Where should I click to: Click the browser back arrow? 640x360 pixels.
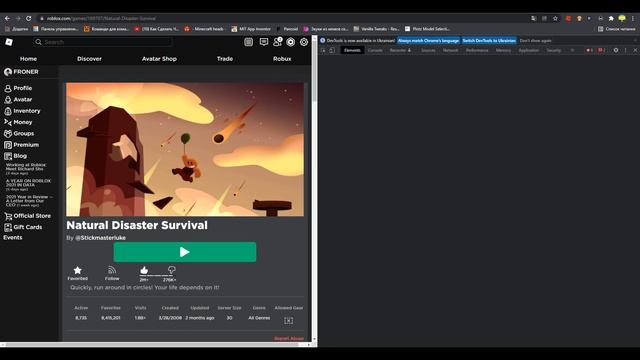point(7,18)
